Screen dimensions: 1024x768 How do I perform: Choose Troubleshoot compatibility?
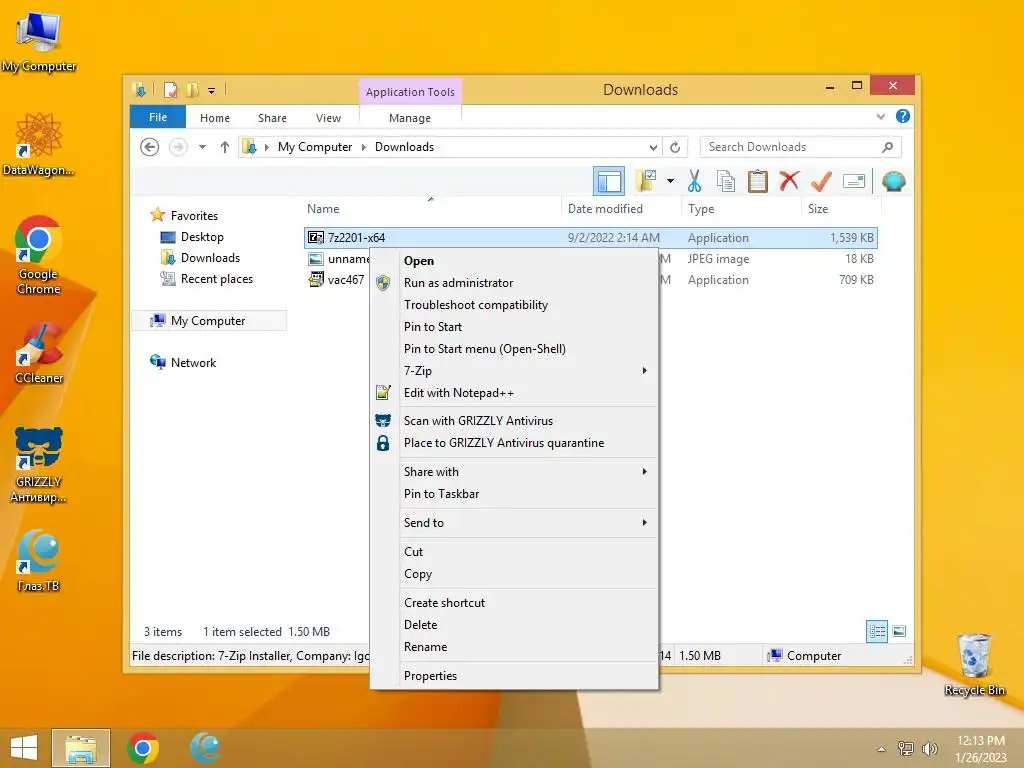click(x=515, y=305)
